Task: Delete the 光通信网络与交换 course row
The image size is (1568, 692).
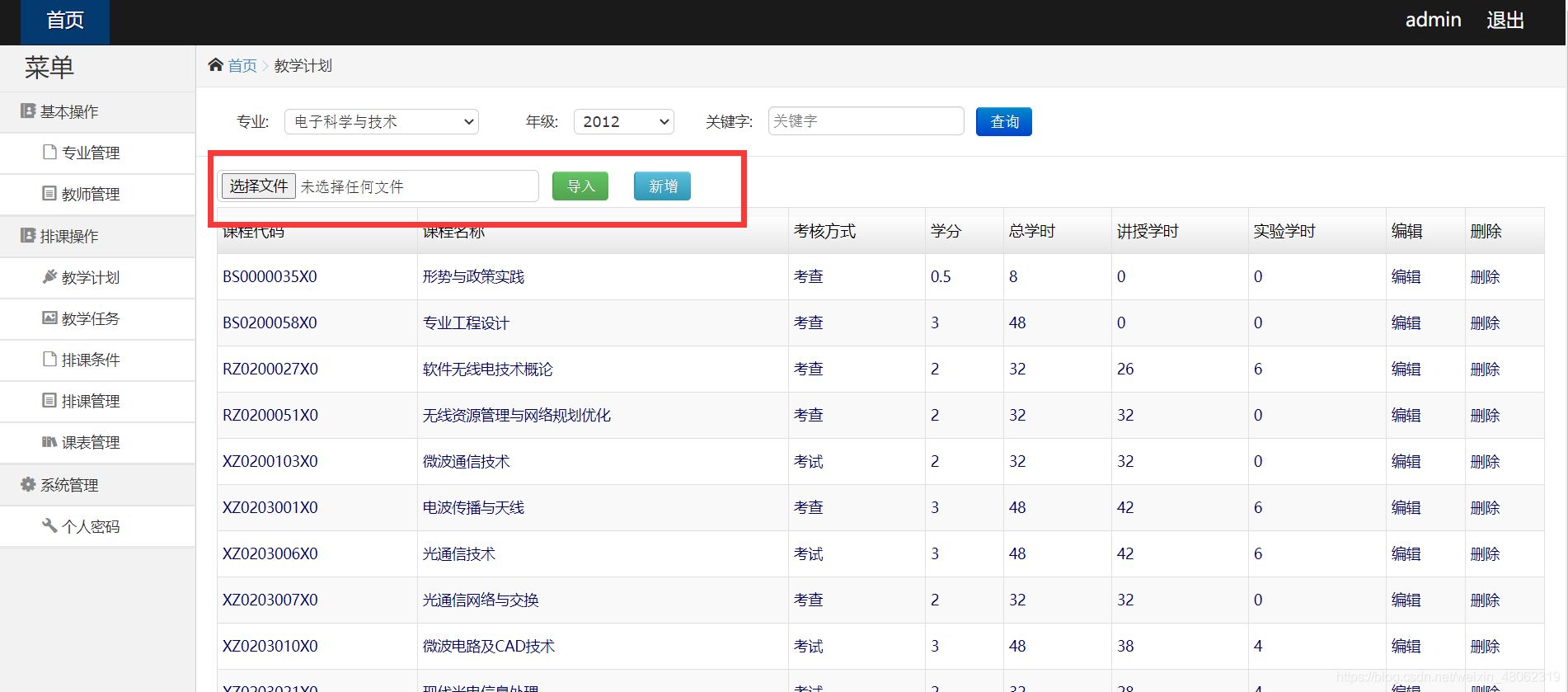Action: click(1485, 600)
